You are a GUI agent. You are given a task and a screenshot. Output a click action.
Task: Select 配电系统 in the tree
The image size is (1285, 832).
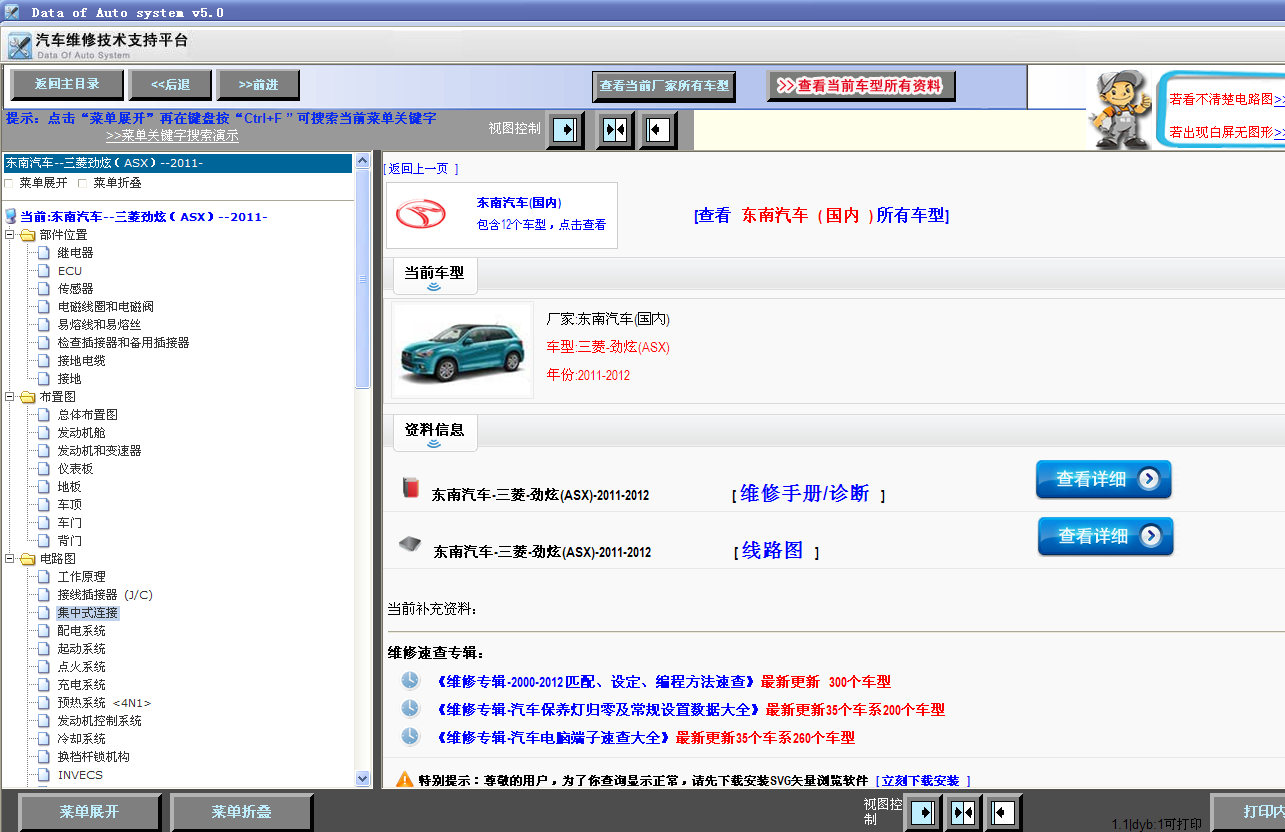[81, 631]
